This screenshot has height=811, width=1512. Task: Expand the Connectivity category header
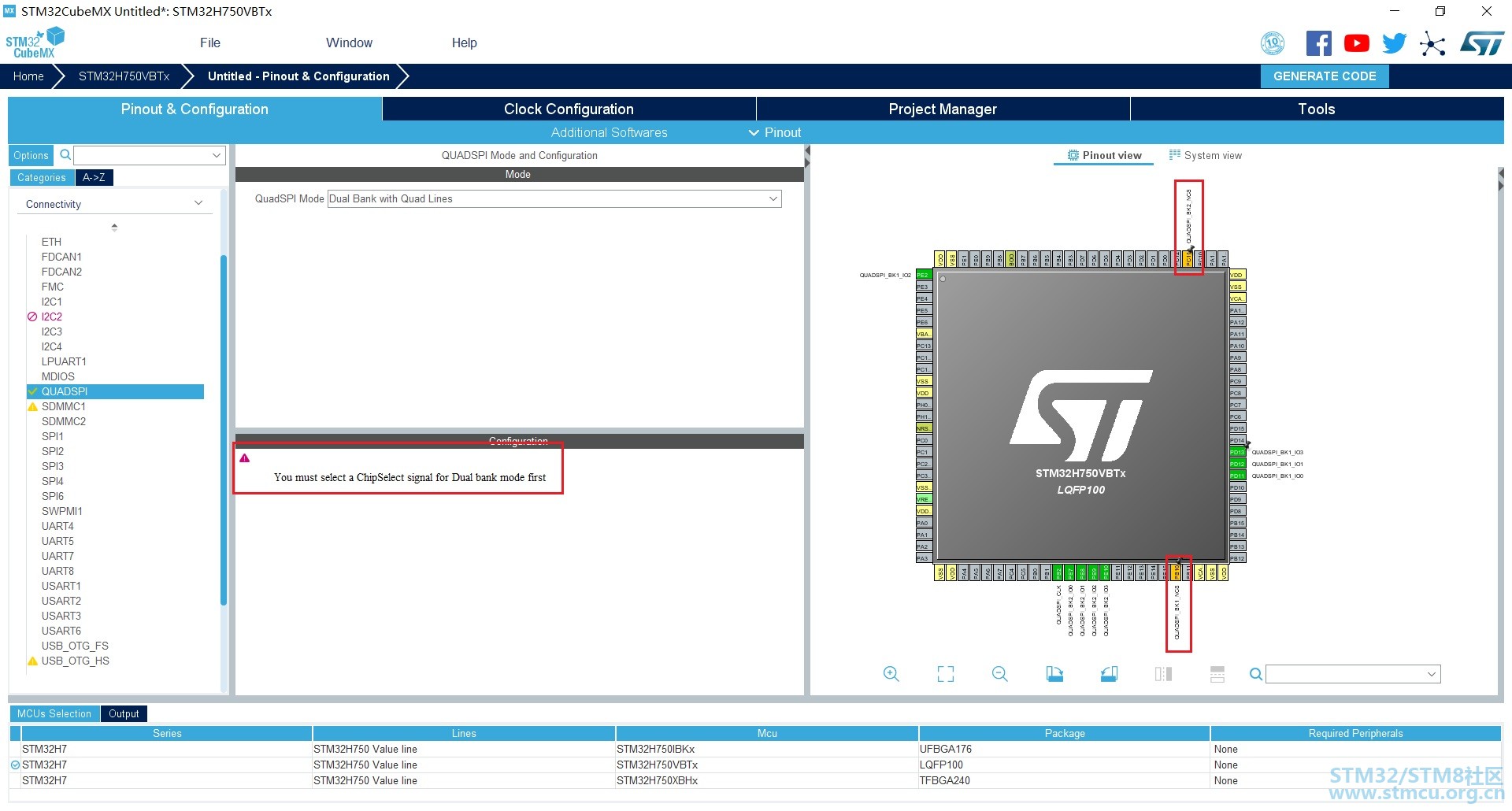[x=114, y=204]
